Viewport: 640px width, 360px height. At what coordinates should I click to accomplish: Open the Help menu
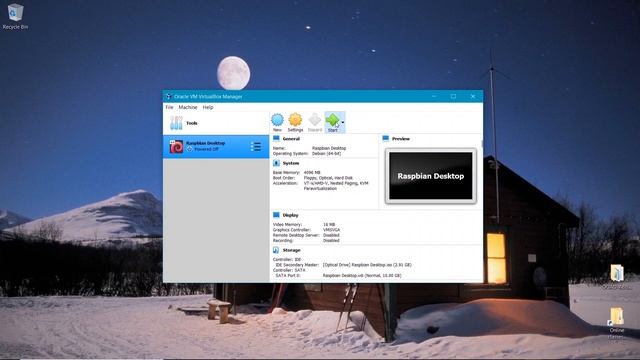[208, 107]
